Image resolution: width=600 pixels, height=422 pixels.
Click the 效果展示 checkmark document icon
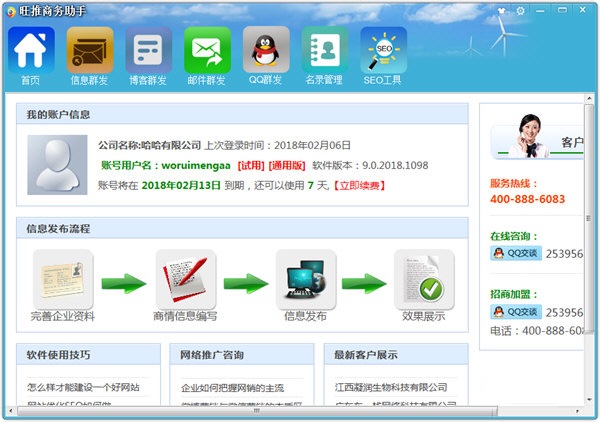pyautogui.click(x=424, y=279)
